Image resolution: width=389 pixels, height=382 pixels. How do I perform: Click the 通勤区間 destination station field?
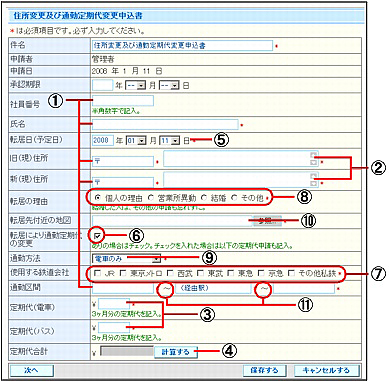click(303, 288)
